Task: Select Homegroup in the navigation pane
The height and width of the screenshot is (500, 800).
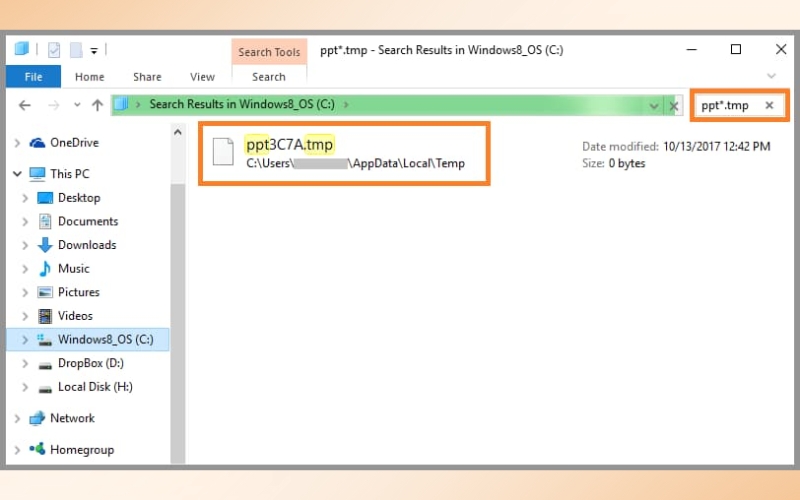Action: tap(82, 449)
